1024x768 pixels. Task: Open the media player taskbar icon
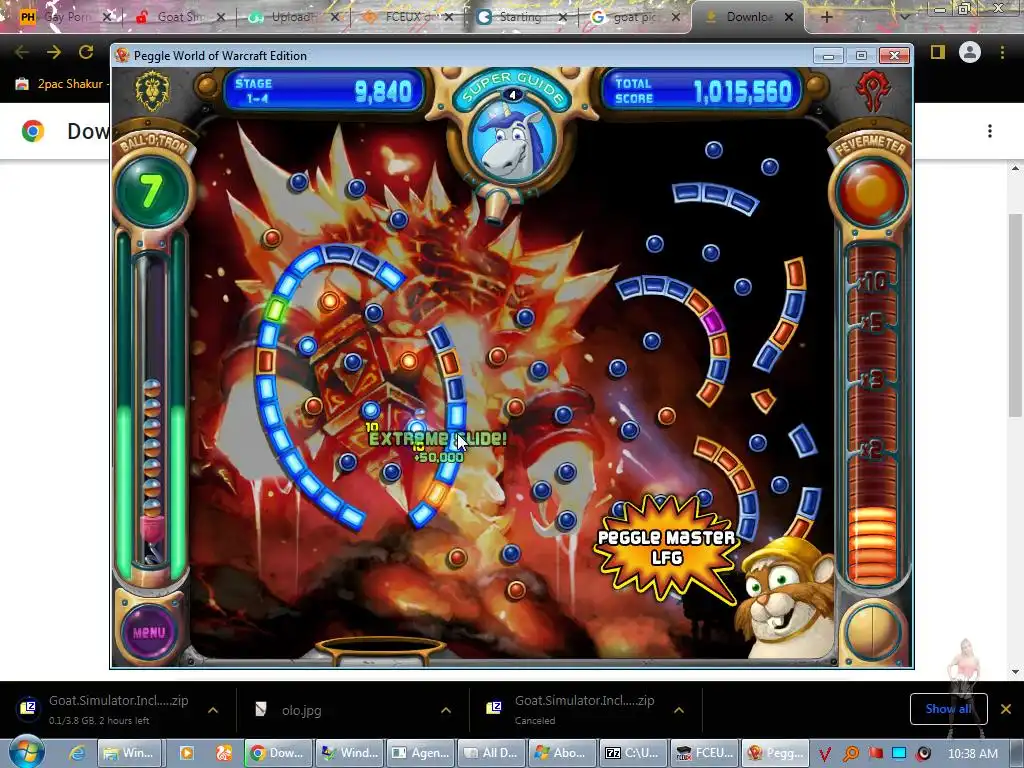pos(186,753)
